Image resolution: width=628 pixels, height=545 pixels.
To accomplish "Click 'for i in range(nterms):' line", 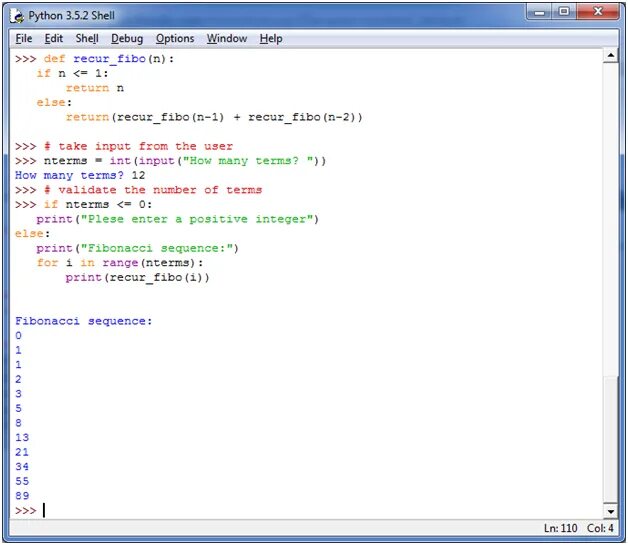I will pos(120,263).
